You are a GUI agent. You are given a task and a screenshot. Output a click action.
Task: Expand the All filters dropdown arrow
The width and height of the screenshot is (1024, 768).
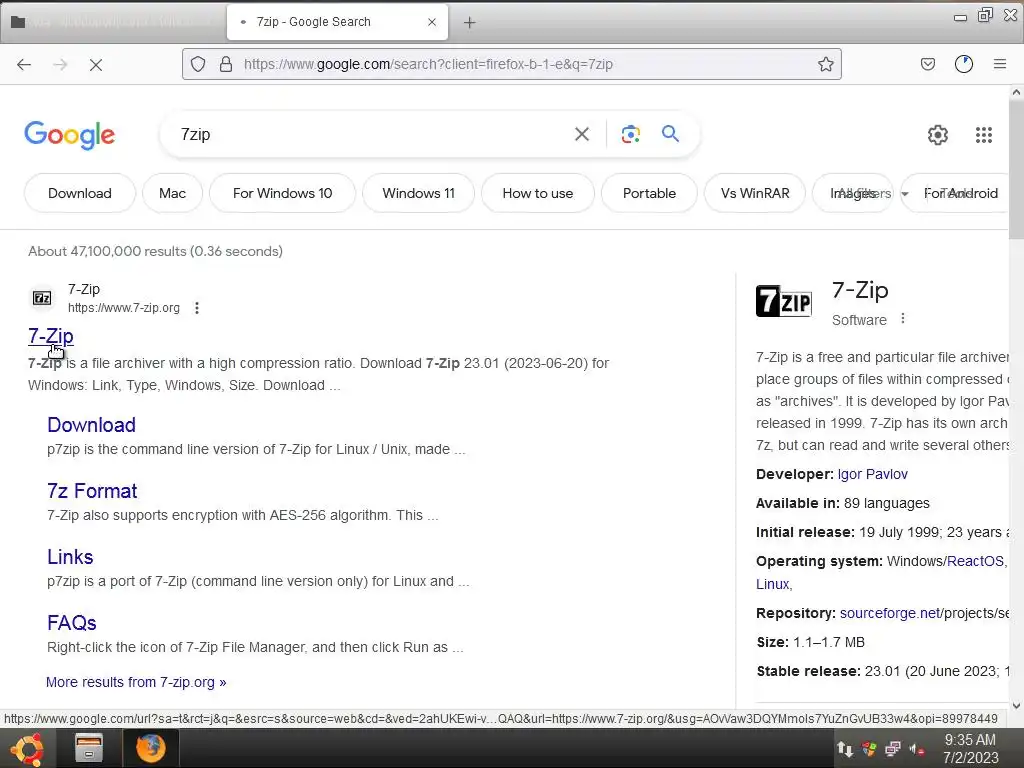(x=905, y=194)
